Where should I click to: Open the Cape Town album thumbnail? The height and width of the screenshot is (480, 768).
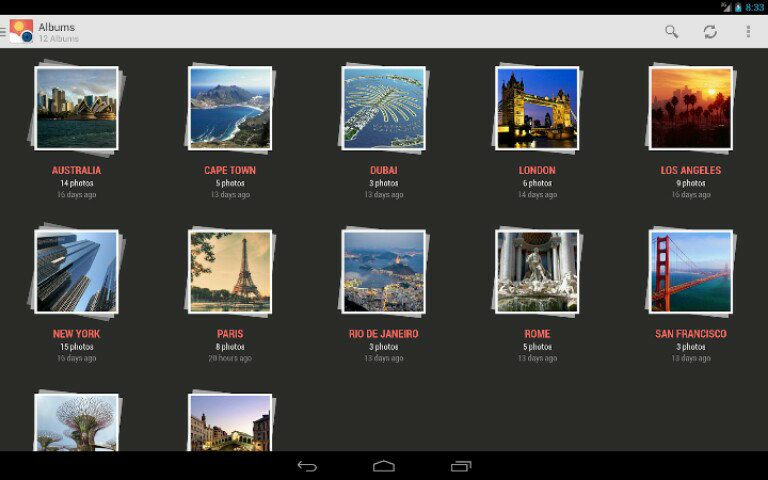pos(230,108)
